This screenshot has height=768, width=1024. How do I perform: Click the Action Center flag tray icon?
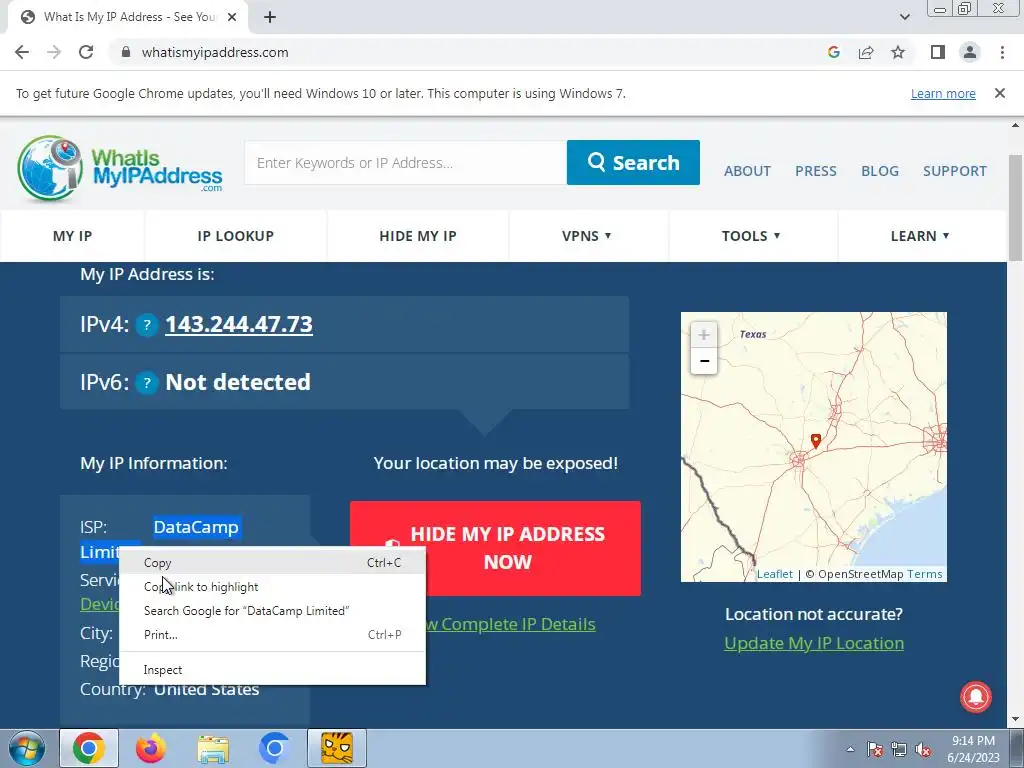click(x=875, y=749)
